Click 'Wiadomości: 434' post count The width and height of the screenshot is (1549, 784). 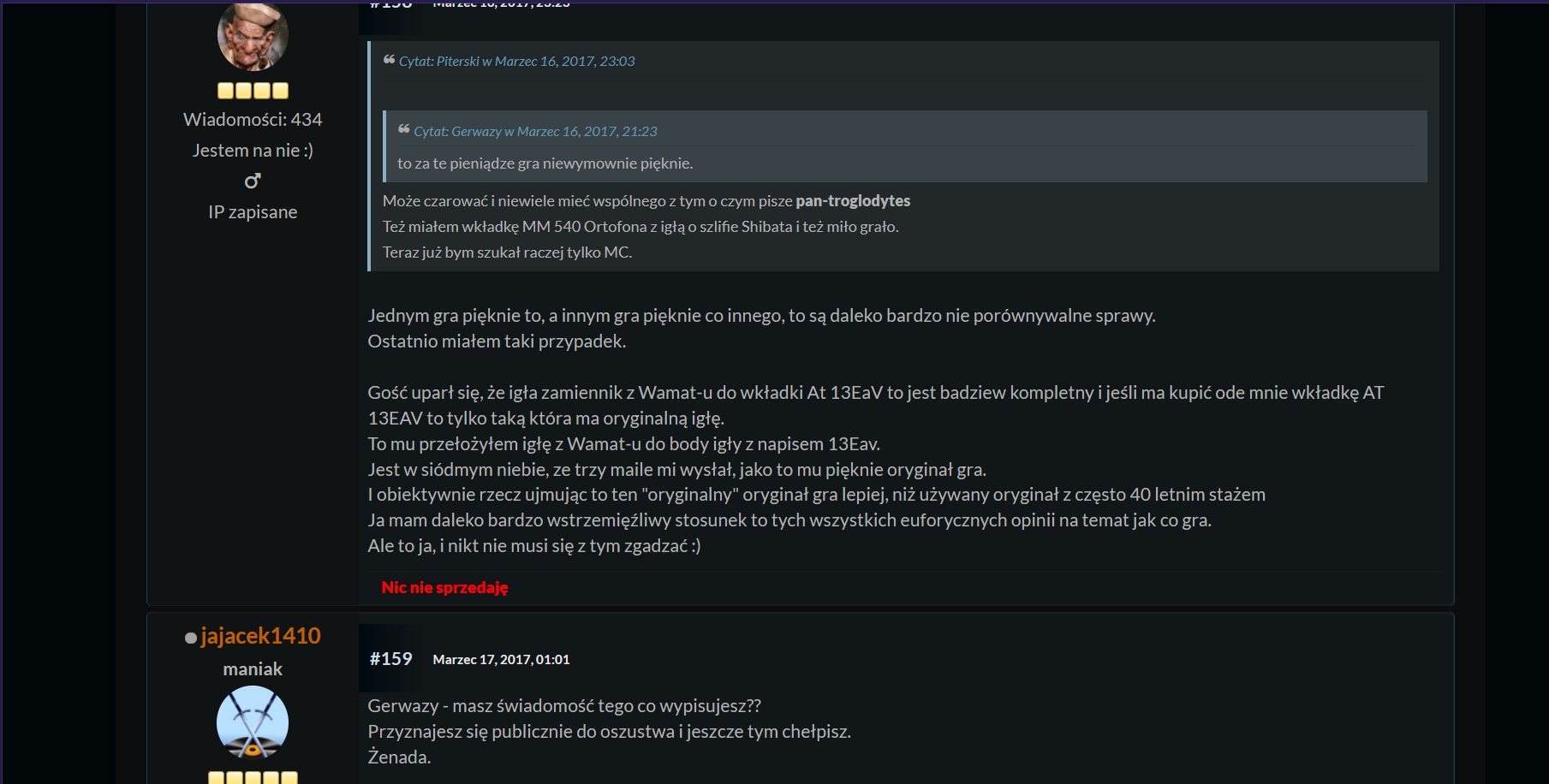[x=253, y=120]
